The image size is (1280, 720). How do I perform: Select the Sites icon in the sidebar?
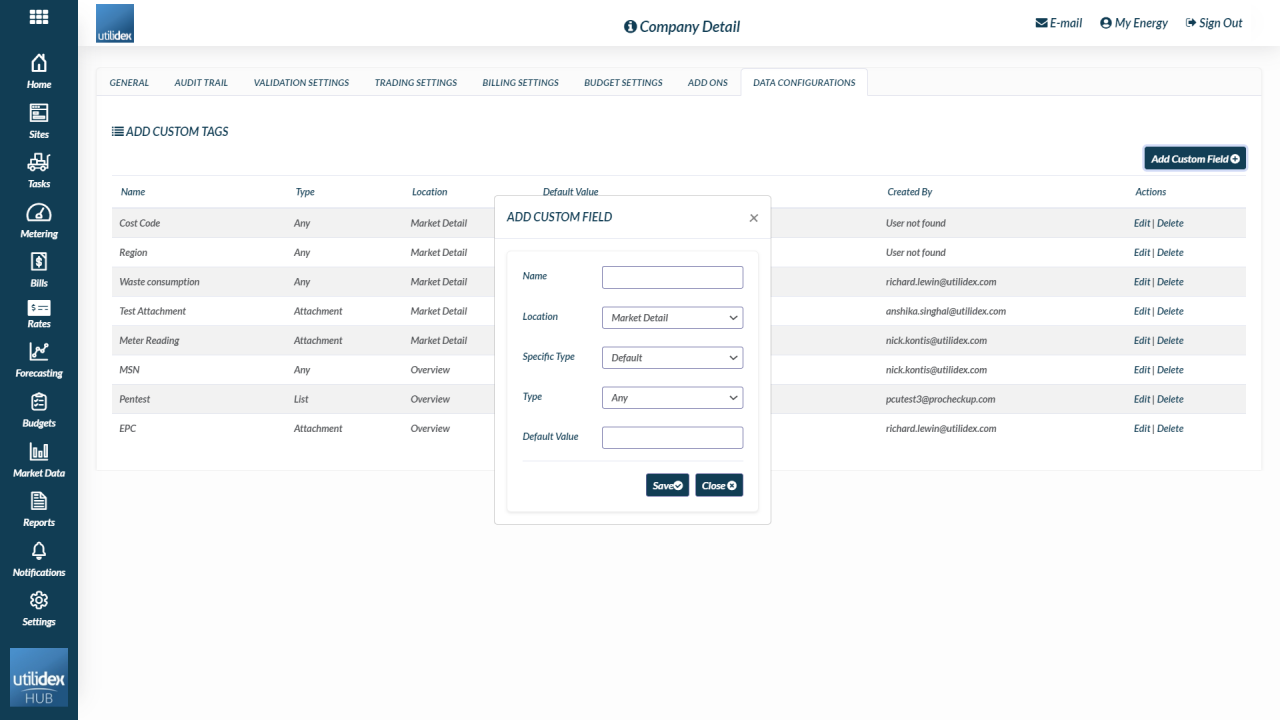(38, 117)
